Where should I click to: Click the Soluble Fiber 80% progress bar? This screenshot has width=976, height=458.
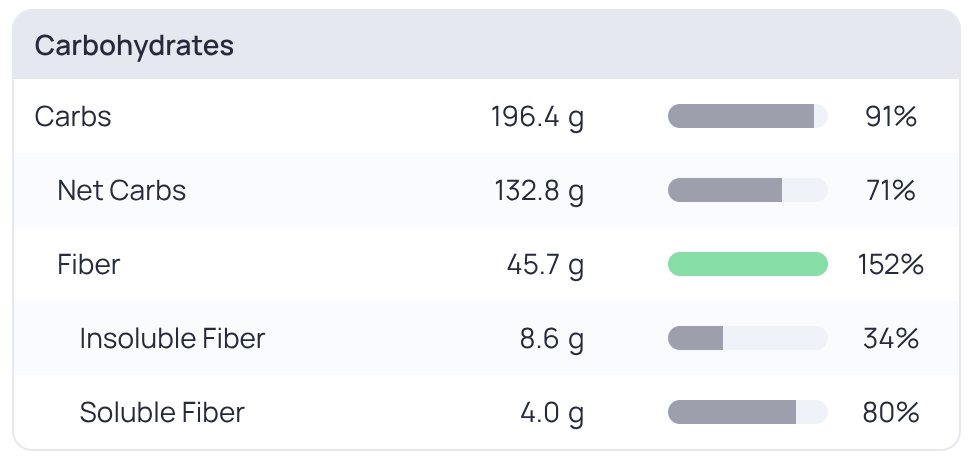[x=748, y=412]
